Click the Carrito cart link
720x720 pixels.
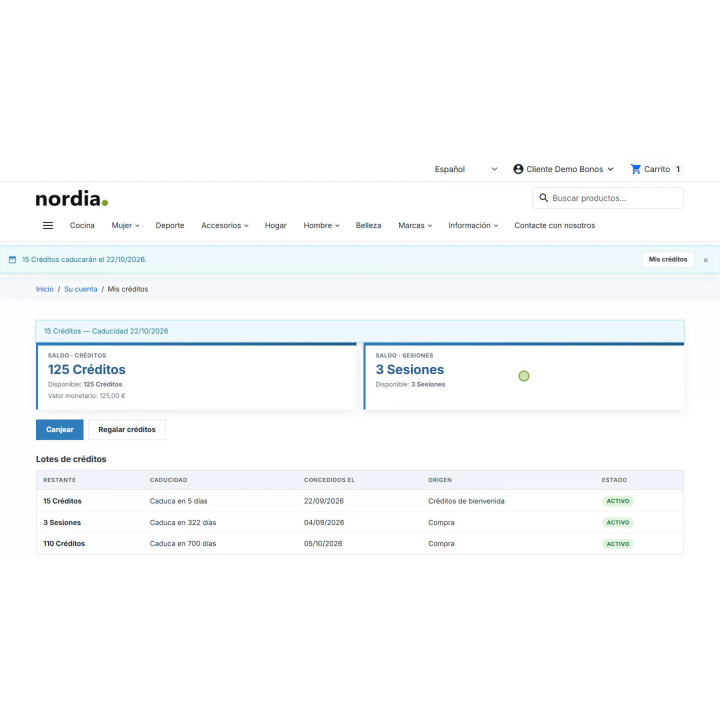pos(656,169)
